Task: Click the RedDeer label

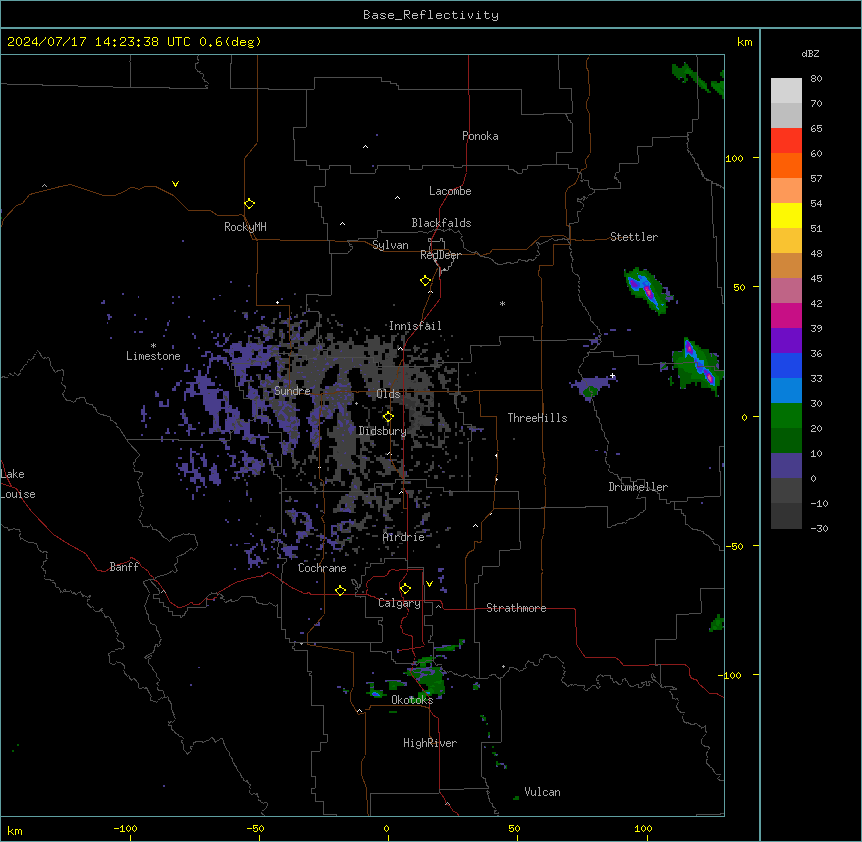Action: (441, 255)
